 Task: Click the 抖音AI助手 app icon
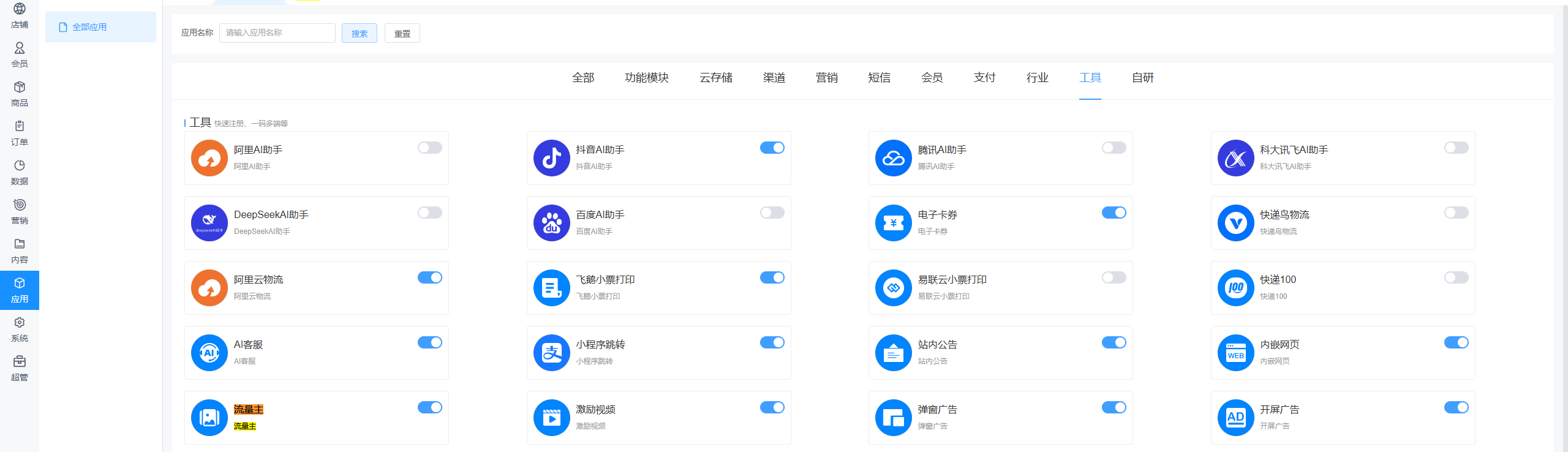click(x=552, y=158)
